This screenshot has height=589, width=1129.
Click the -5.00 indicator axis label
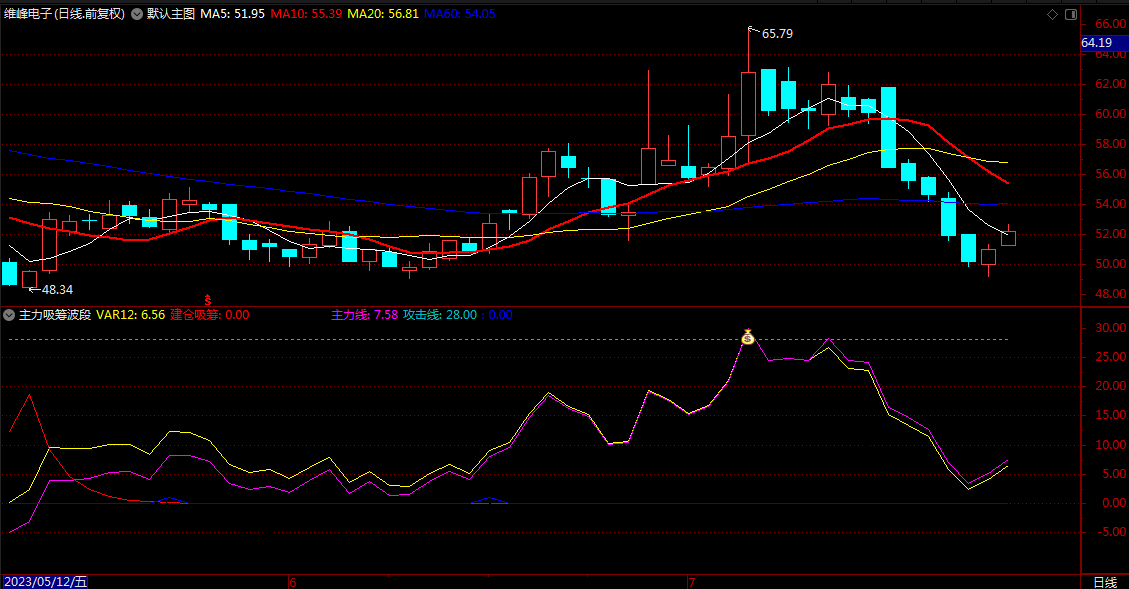1112,531
